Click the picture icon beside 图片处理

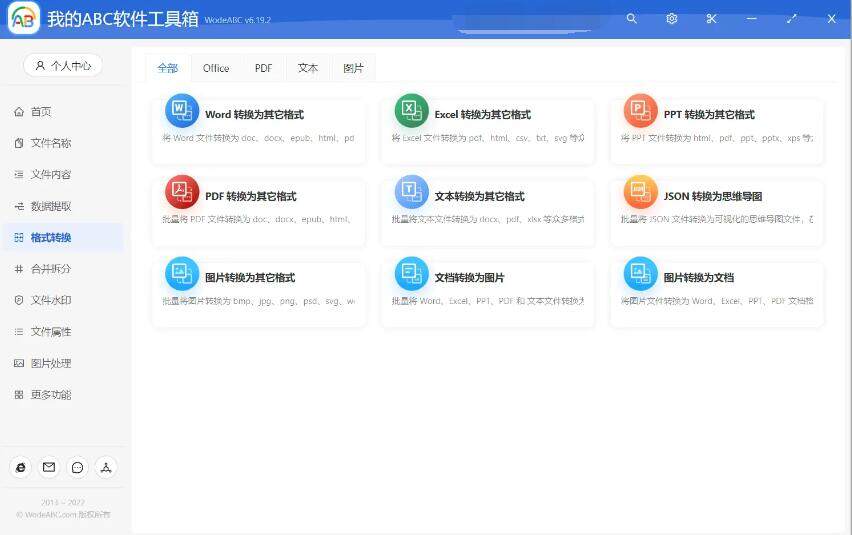click(19, 363)
